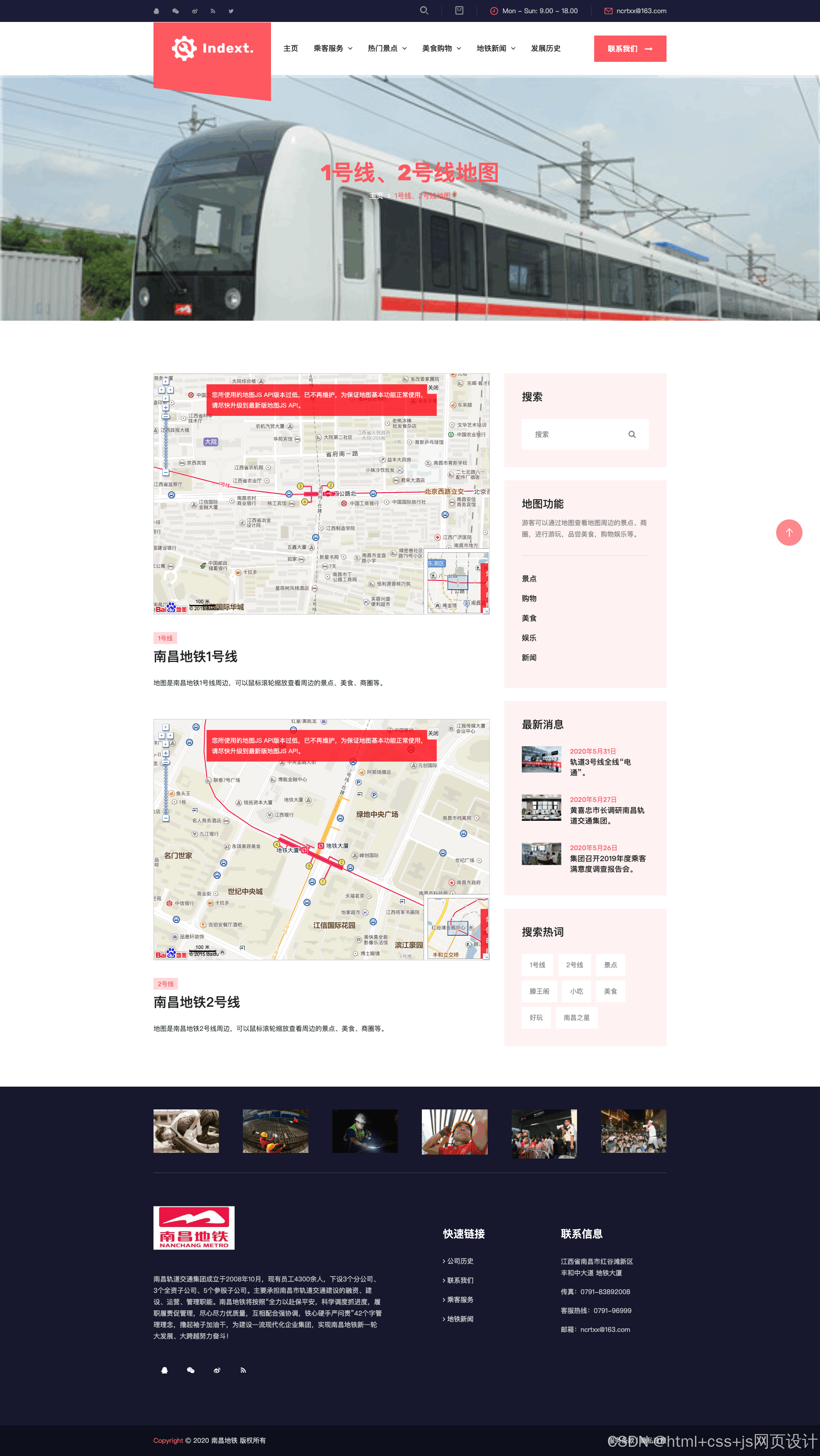
Task: Open 发展历史 in the navigation
Action: [545, 49]
